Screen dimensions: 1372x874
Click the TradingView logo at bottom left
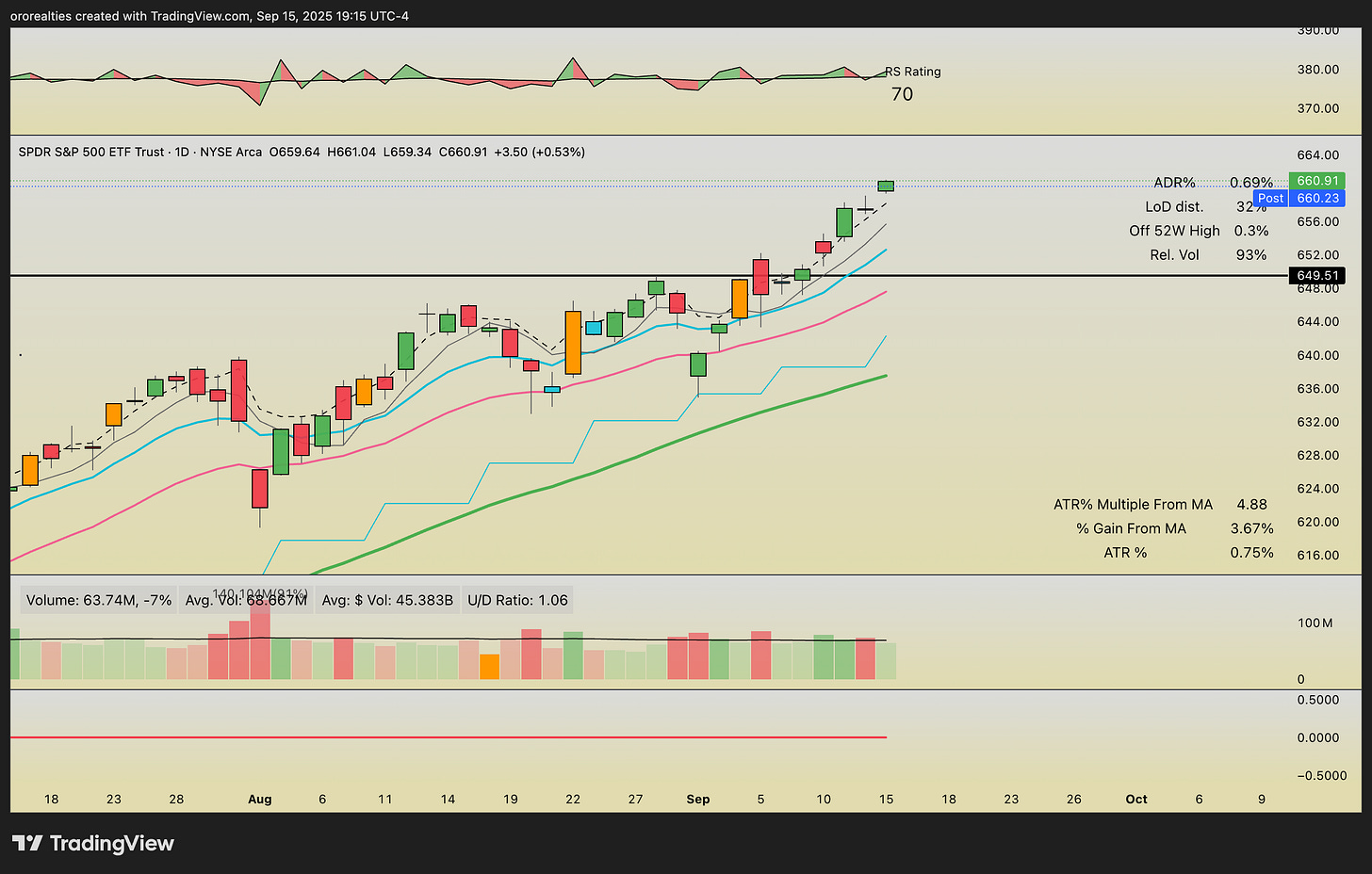point(92,843)
